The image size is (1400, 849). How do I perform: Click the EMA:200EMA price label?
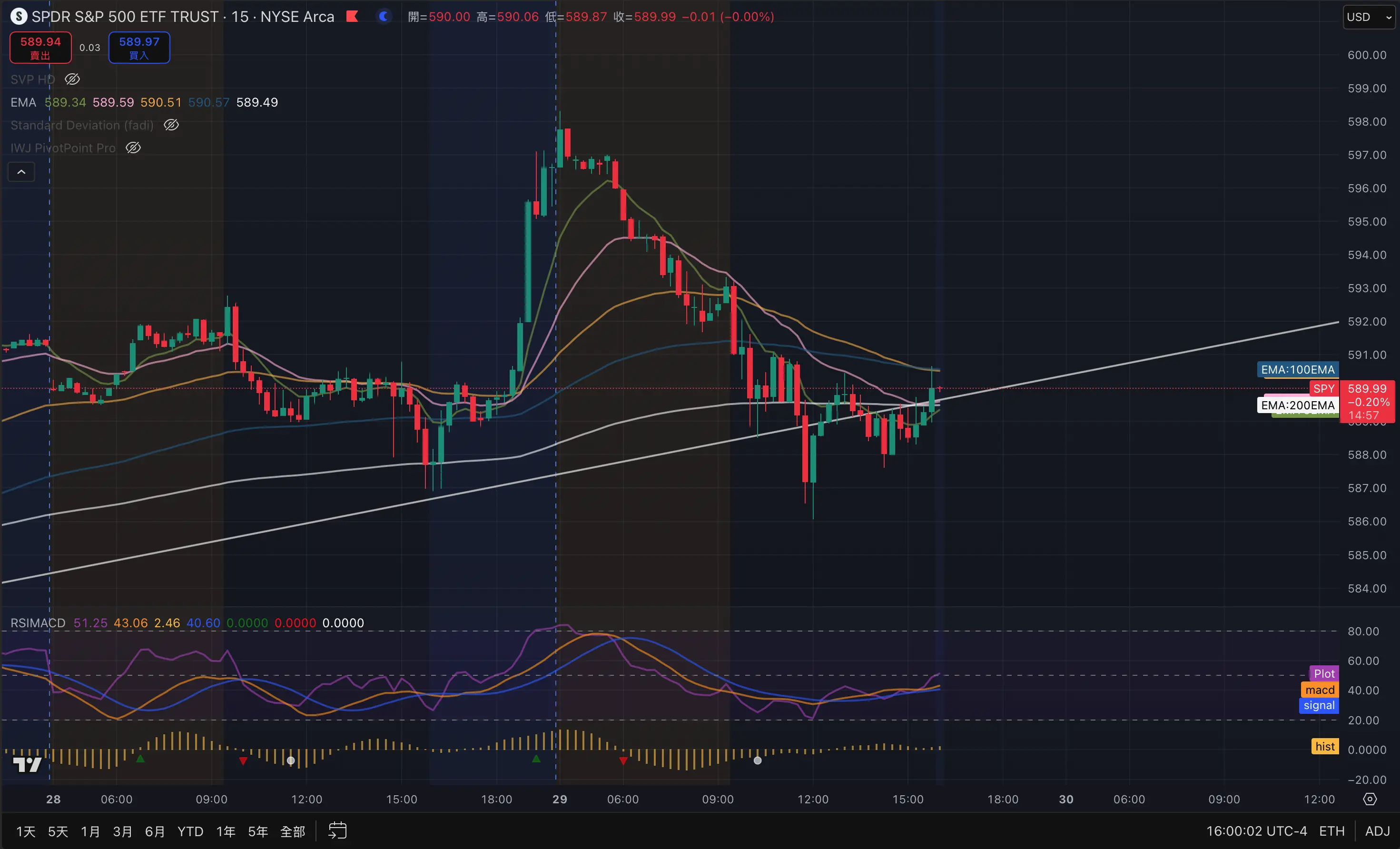pos(1298,405)
